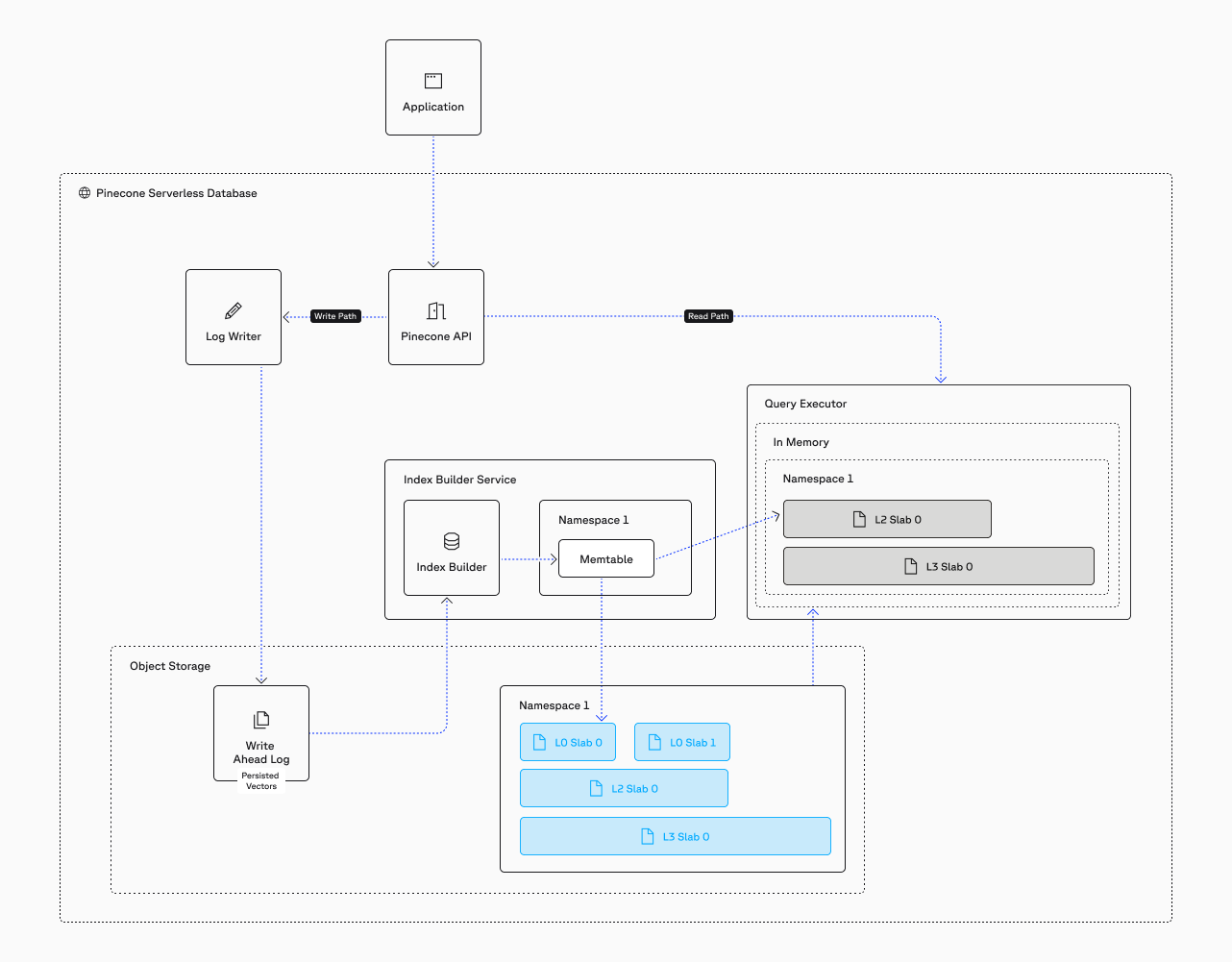Click the Pinecone API door icon
The width and height of the screenshot is (1232, 962).
[436, 310]
